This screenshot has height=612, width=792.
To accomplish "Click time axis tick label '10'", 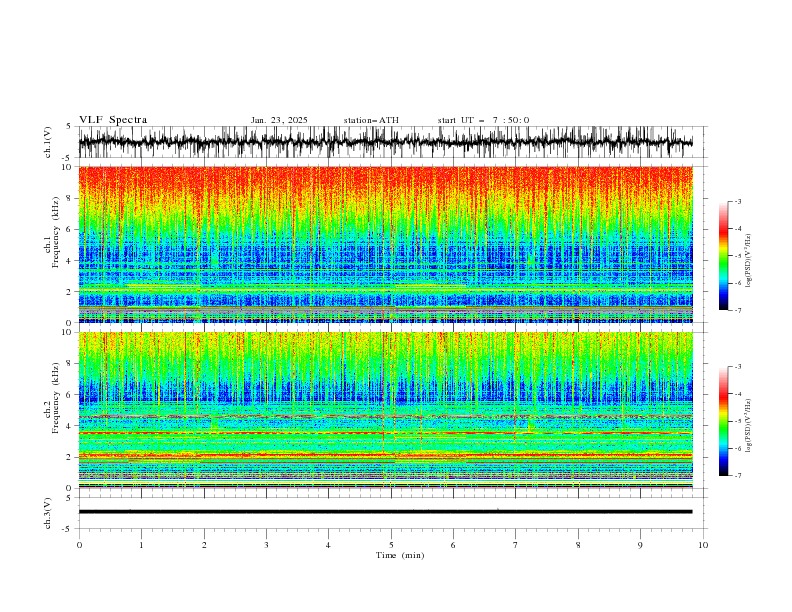I will click(703, 545).
